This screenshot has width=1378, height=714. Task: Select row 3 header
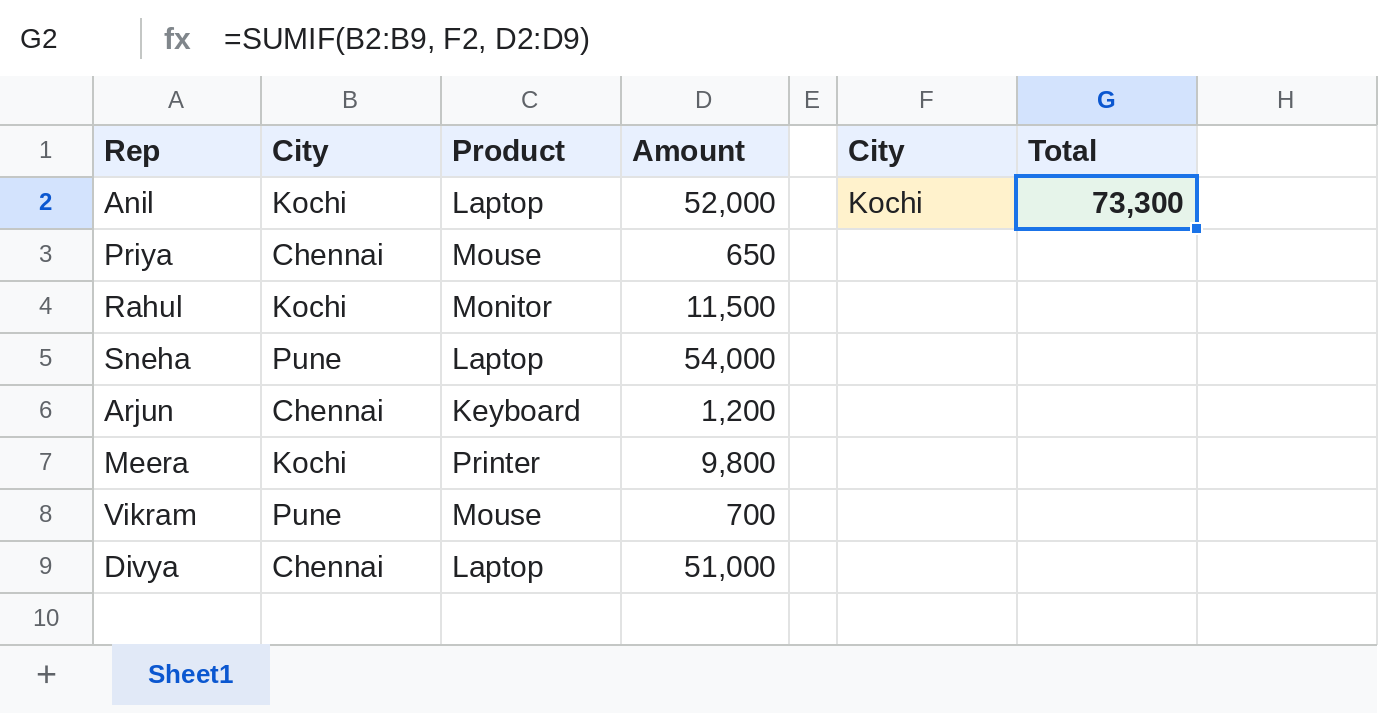coord(46,255)
